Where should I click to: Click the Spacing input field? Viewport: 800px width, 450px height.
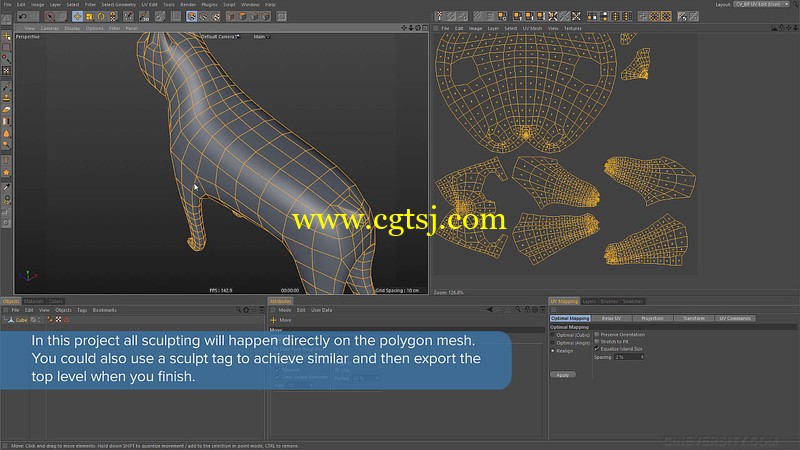[627, 357]
